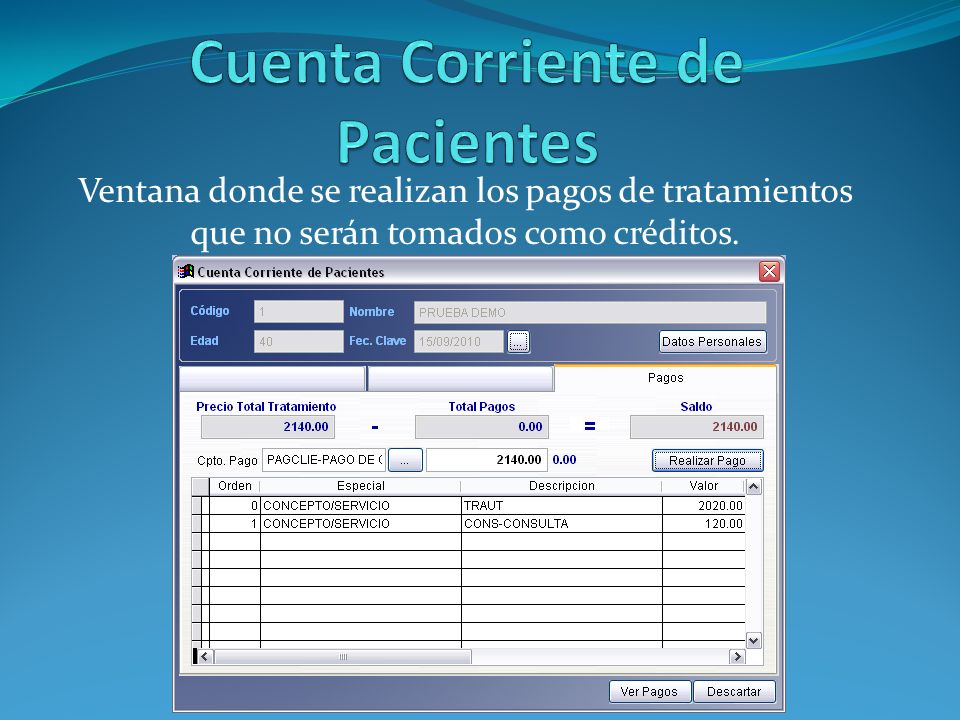Image resolution: width=960 pixels, height=720 pixels.
Task: Click the Datos Personales button
Action: (712, 342)
